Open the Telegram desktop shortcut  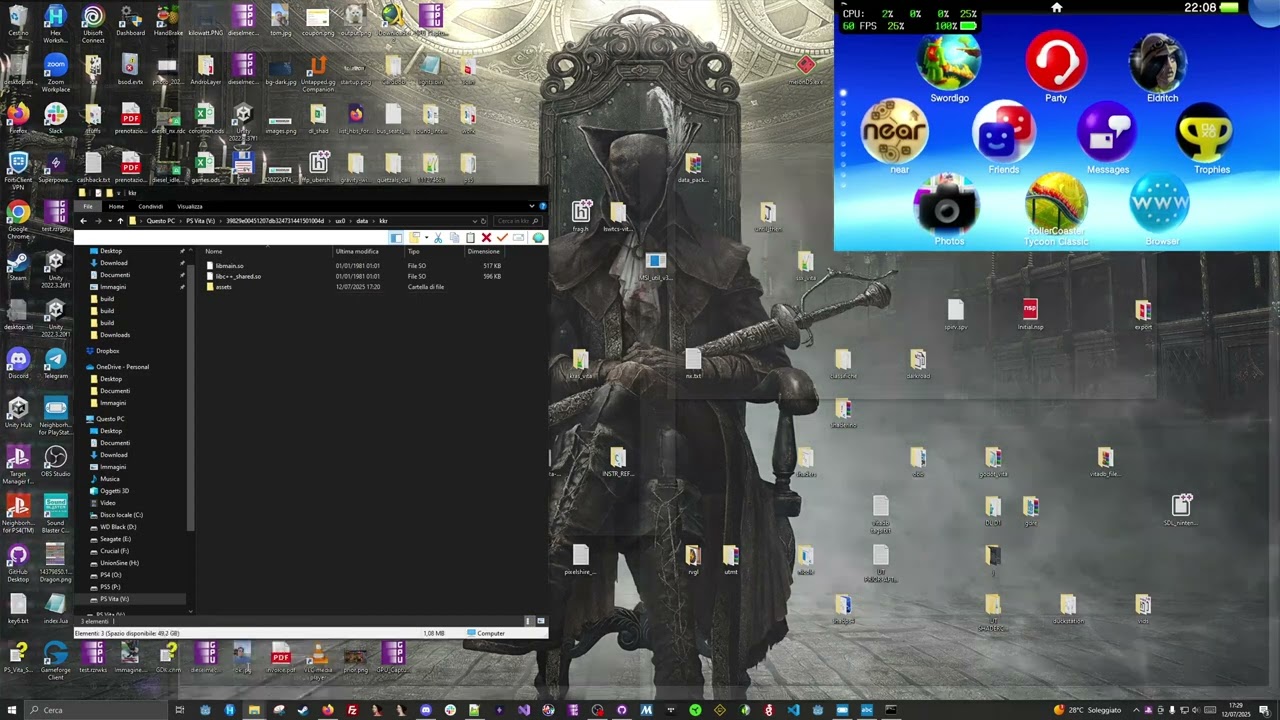point(55,362)
